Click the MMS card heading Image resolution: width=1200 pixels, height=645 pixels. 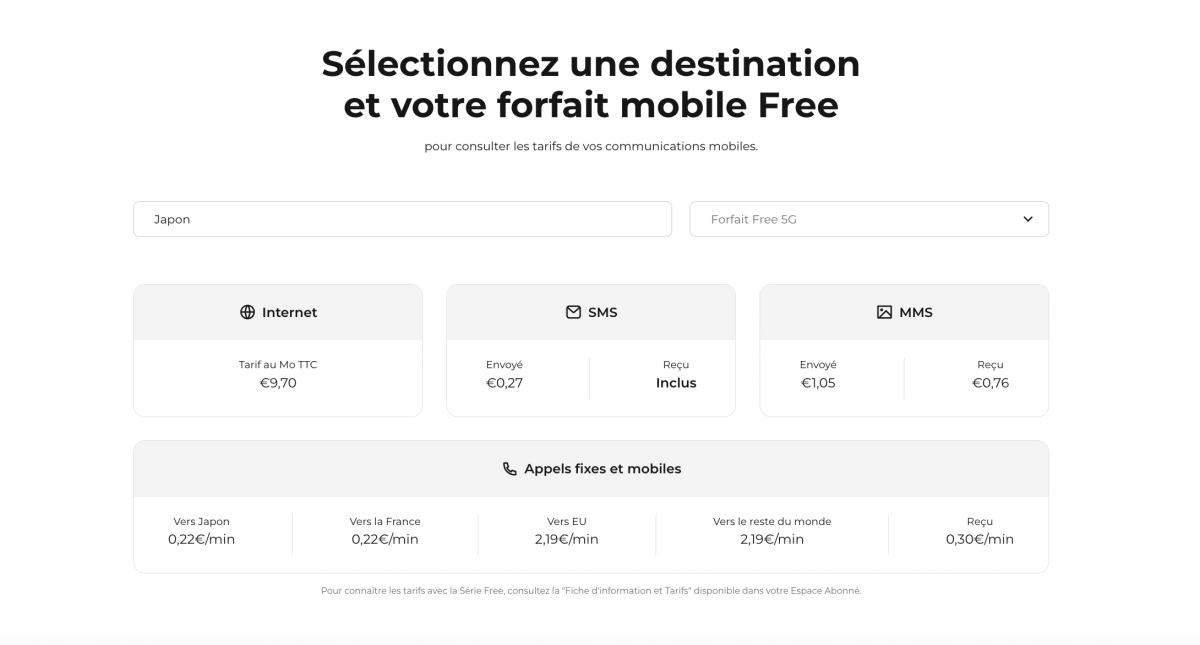915,312
